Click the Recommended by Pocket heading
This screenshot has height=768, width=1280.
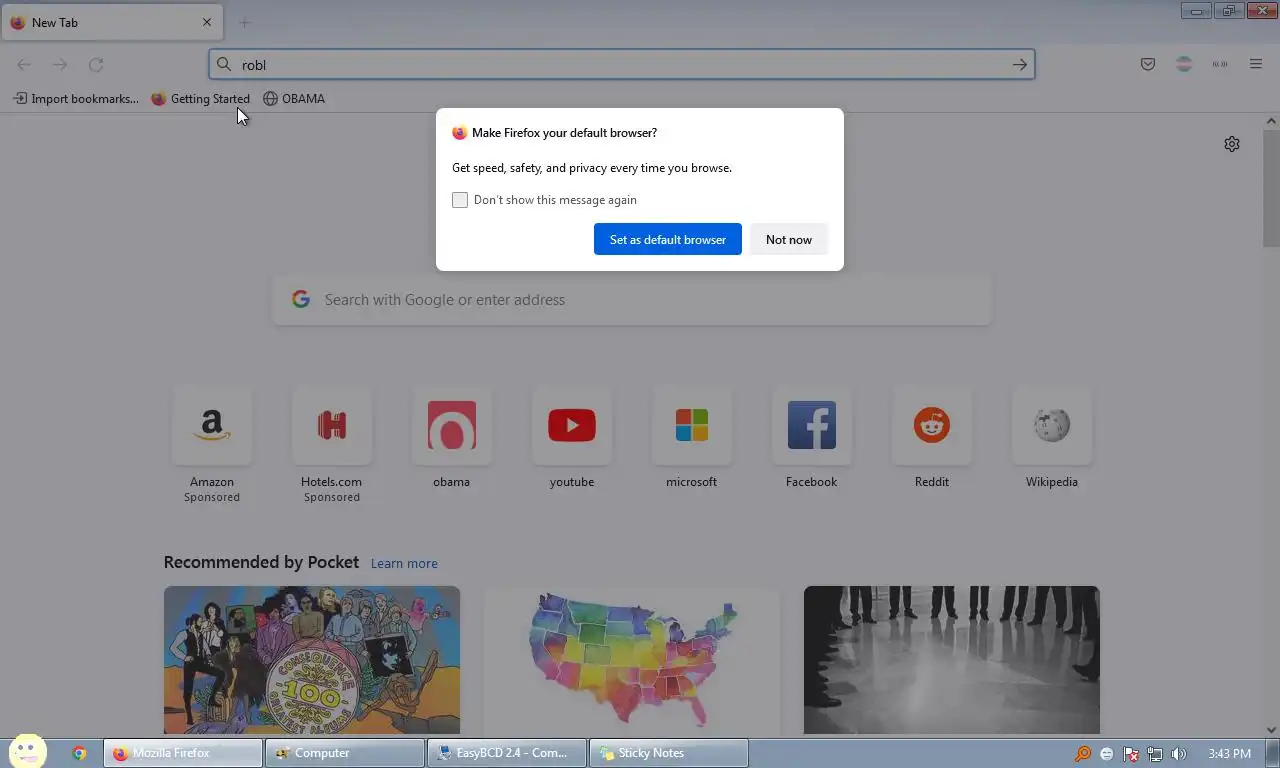click(x=261, y=562)
